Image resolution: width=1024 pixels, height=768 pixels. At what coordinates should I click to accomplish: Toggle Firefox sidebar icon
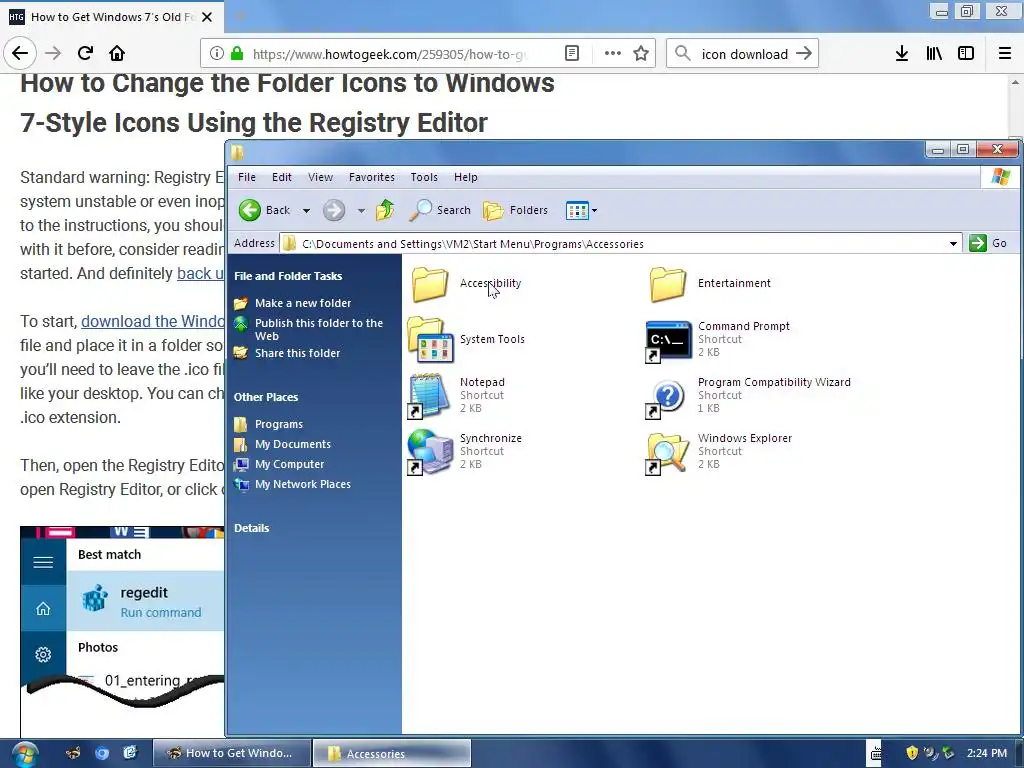[x=966, y=54]
